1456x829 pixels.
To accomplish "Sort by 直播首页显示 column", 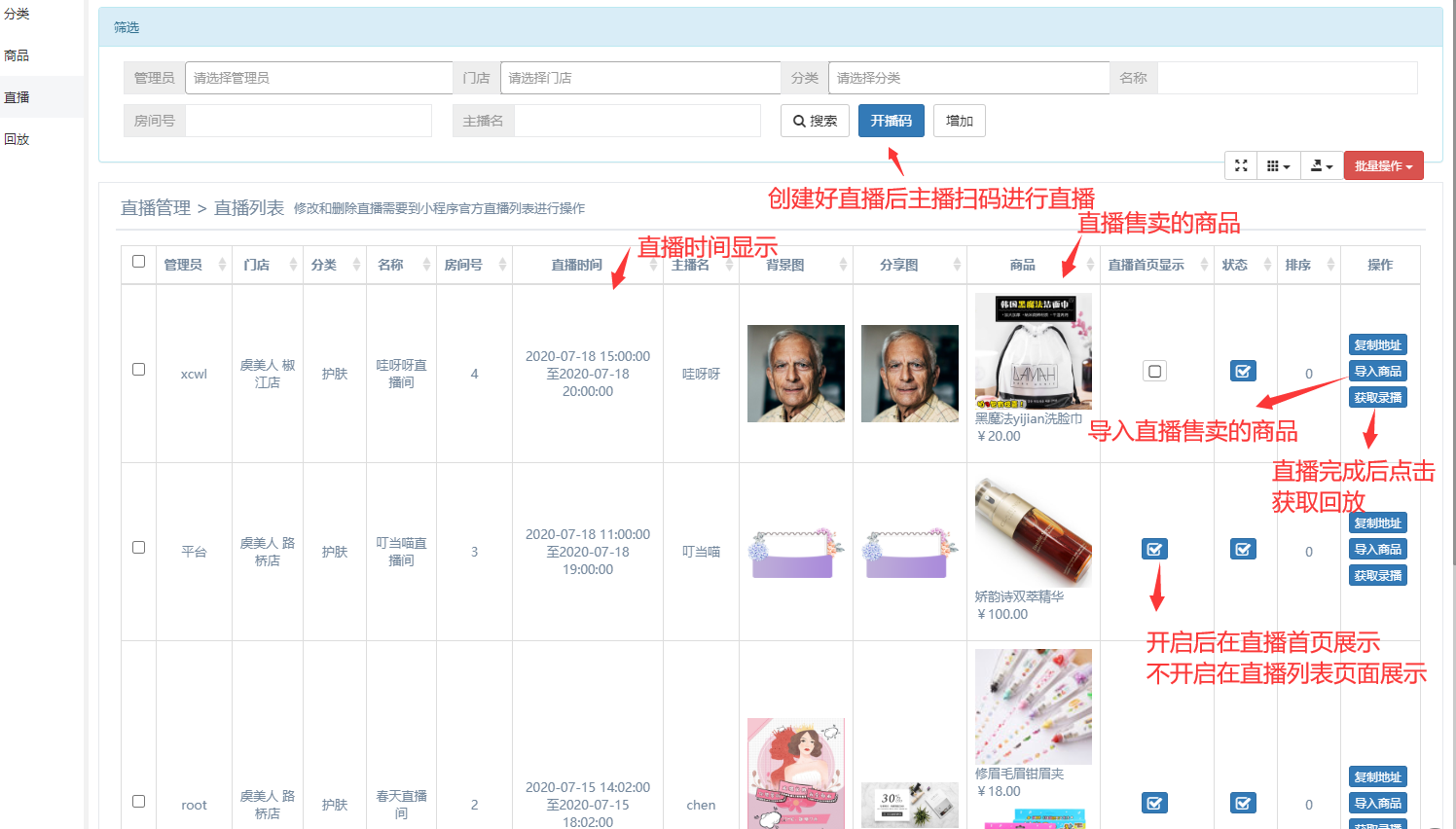I will tap(1157, 265).
